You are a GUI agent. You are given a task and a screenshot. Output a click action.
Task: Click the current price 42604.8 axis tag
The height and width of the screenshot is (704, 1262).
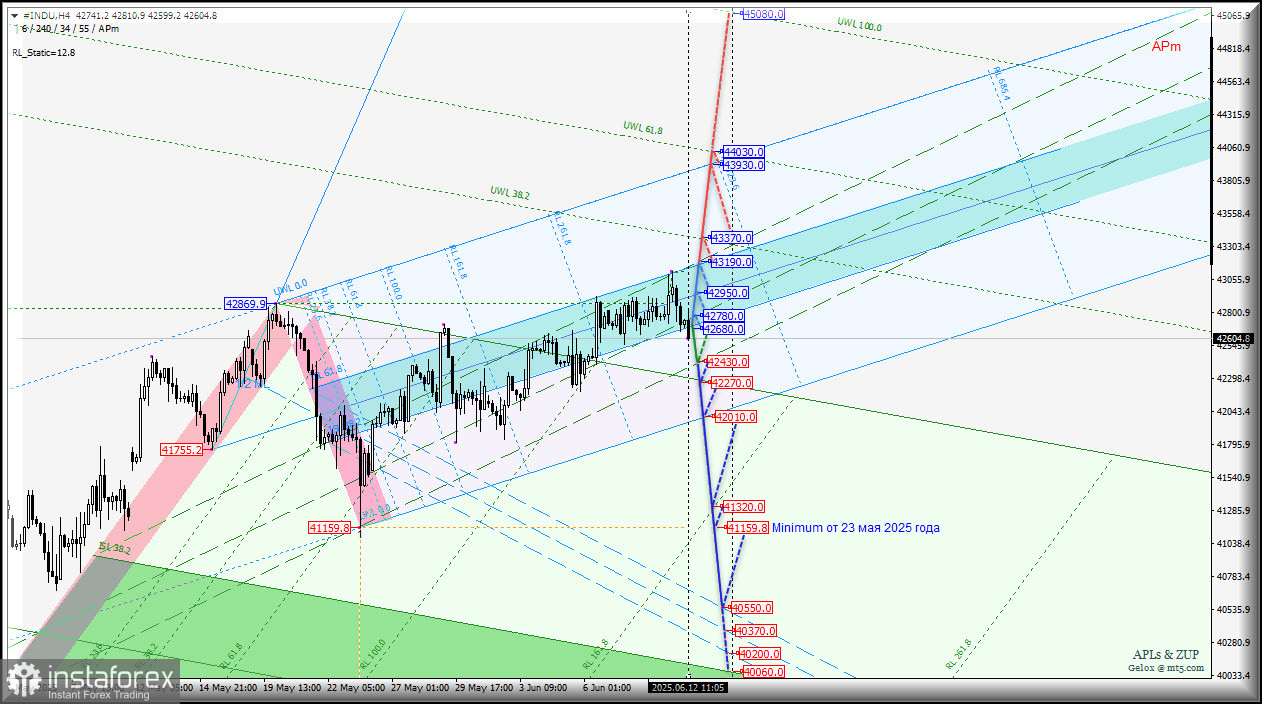pos(1233,339)
